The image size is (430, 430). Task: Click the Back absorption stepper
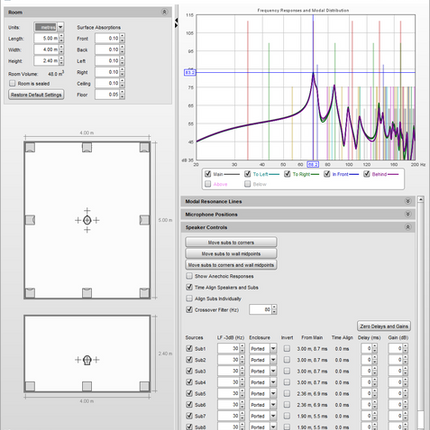[x=122, y=50]
